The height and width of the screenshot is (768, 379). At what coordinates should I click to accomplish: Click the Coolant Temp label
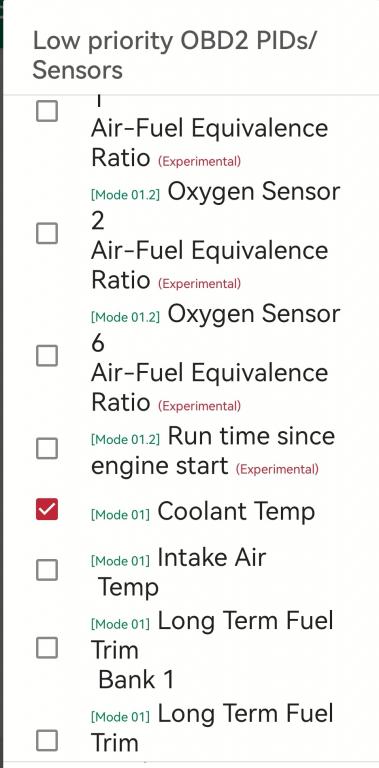[x=236, y=512]
